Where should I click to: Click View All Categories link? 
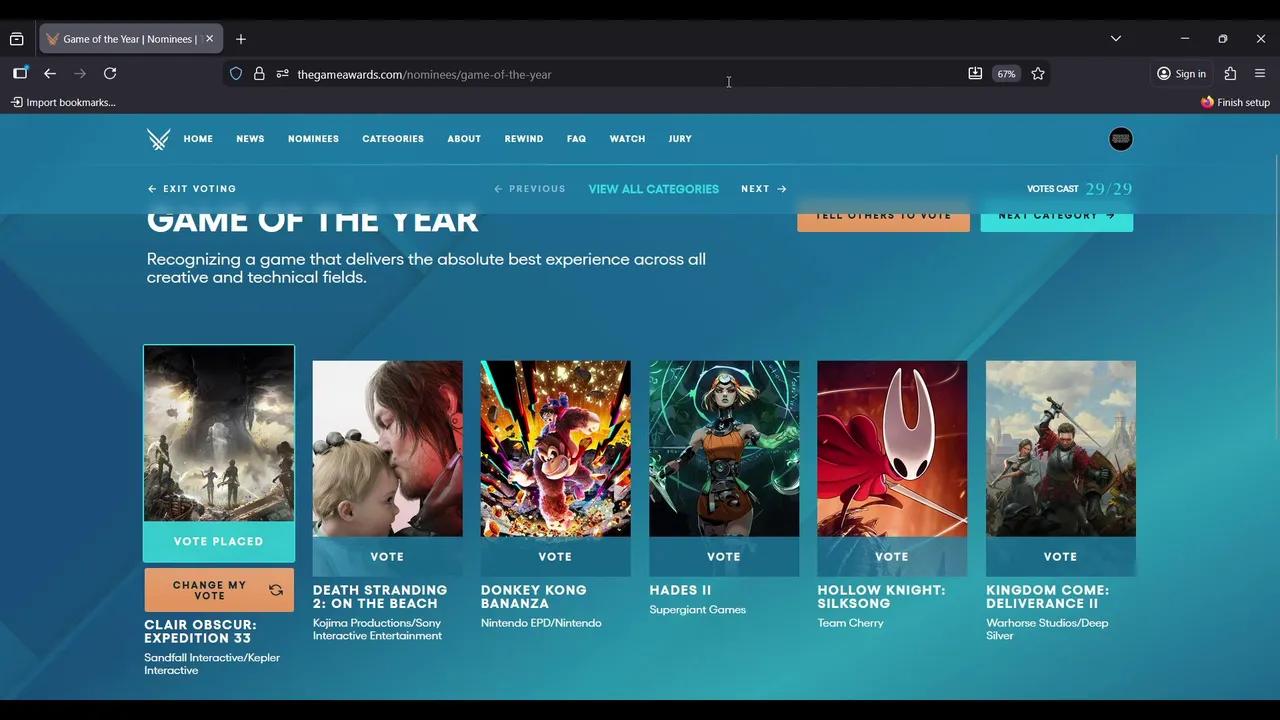click(653, 189)
